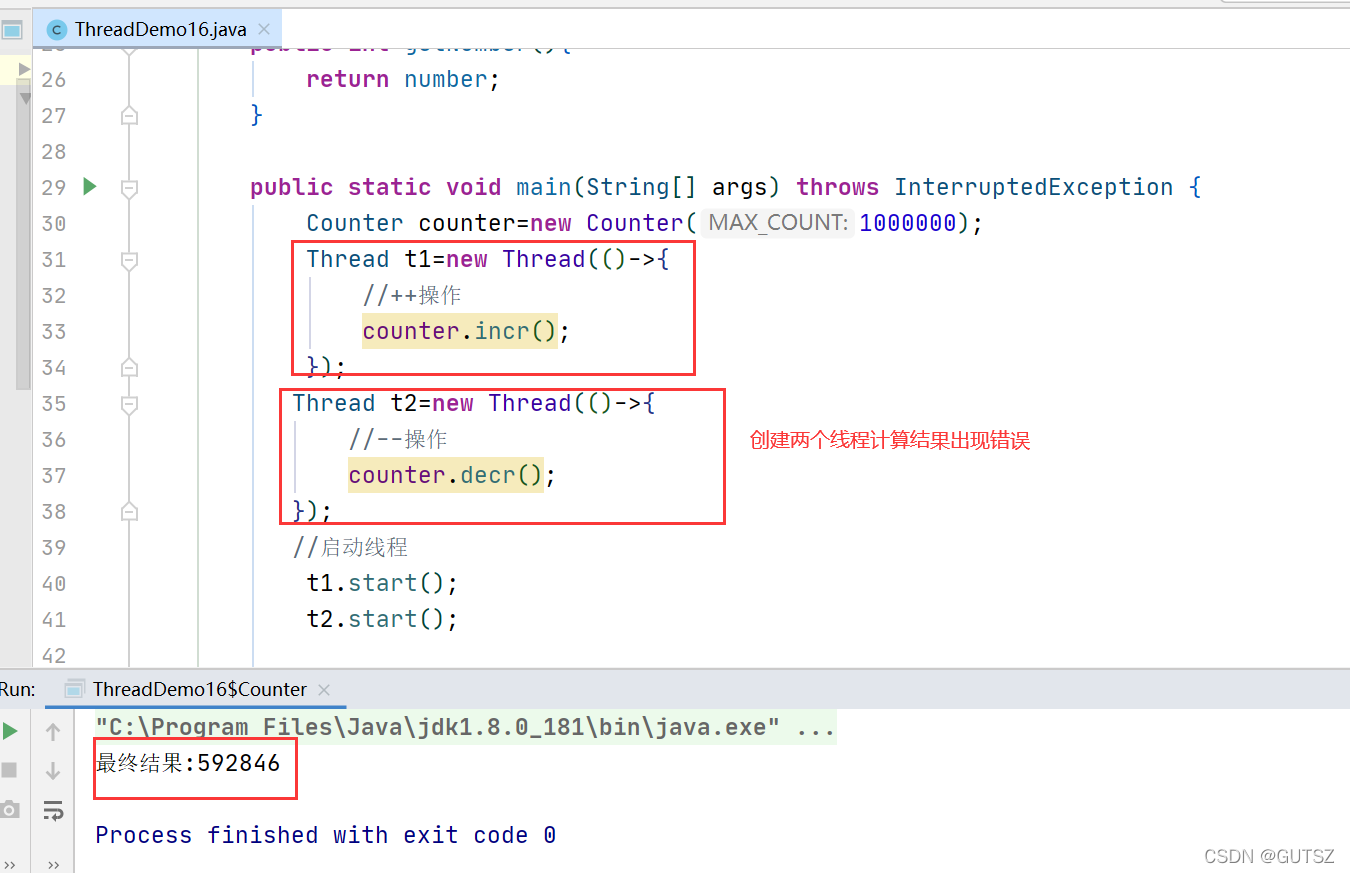Close the ThreadDemo16.java editor tab

point(264,29)
